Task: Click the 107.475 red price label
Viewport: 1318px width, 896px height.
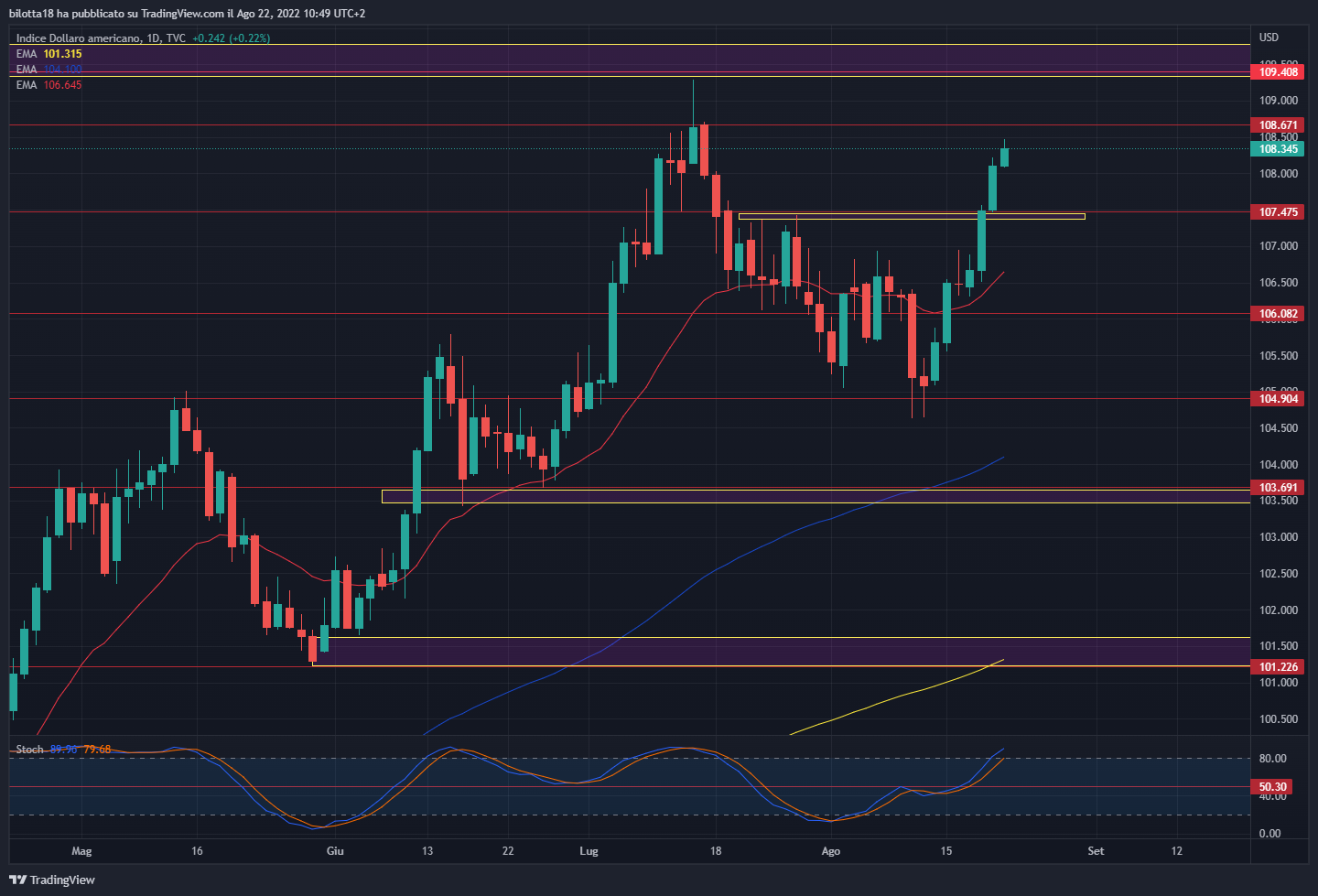Action: [1278, 212]
